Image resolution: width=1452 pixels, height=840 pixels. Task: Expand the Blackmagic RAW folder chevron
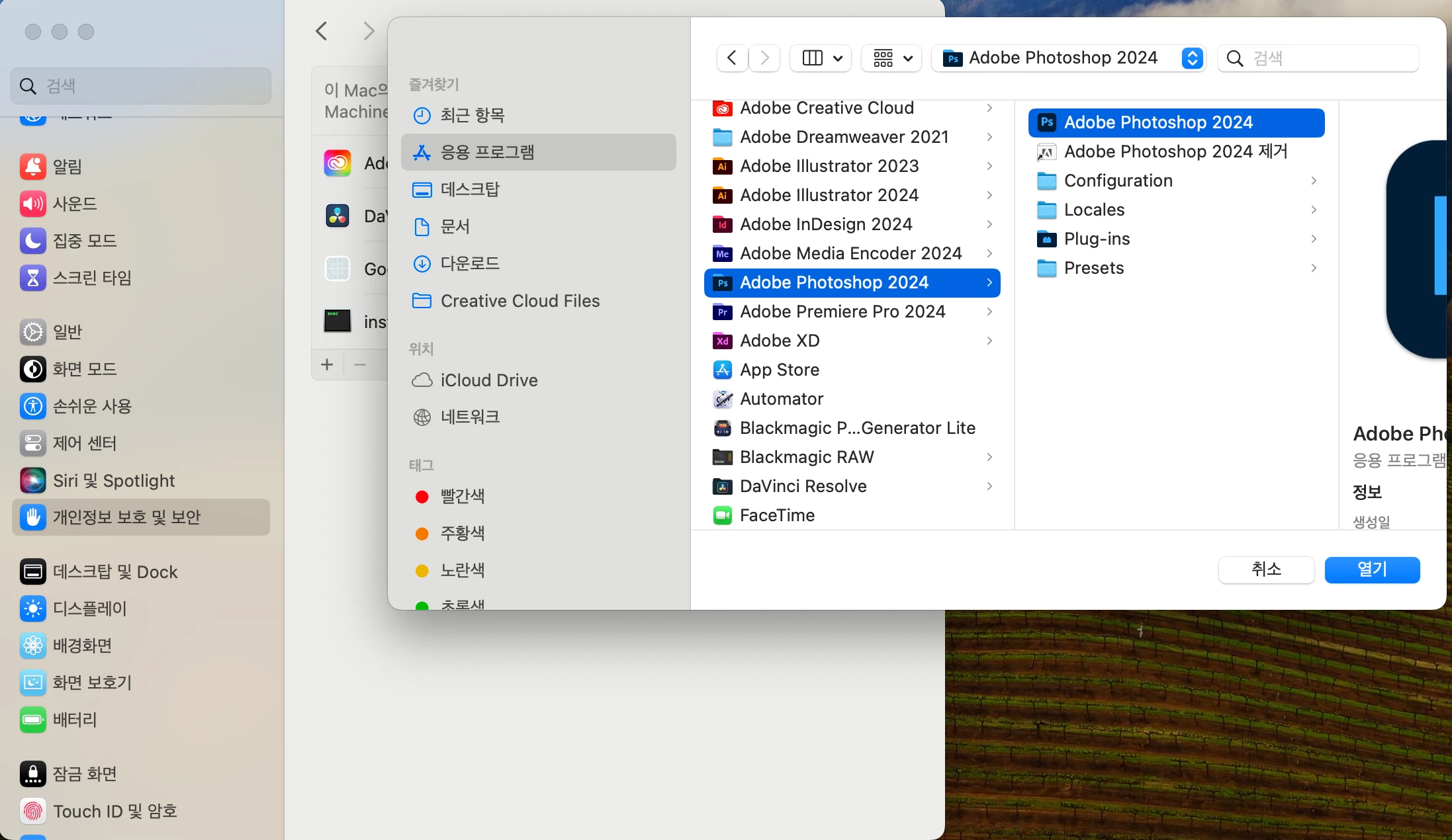[x=989, y=457]
